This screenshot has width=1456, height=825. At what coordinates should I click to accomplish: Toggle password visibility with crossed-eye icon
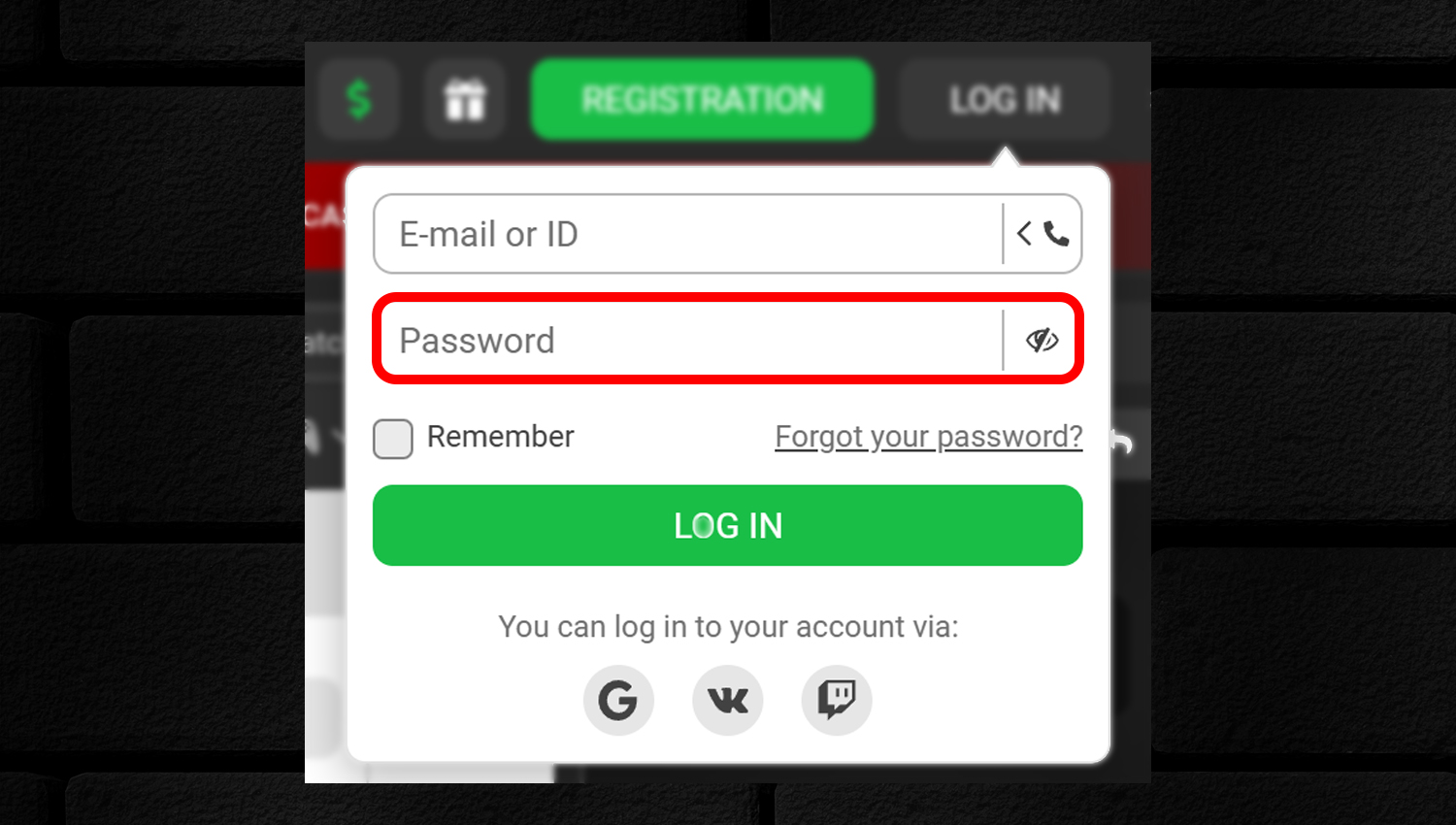click(1042, 340)
